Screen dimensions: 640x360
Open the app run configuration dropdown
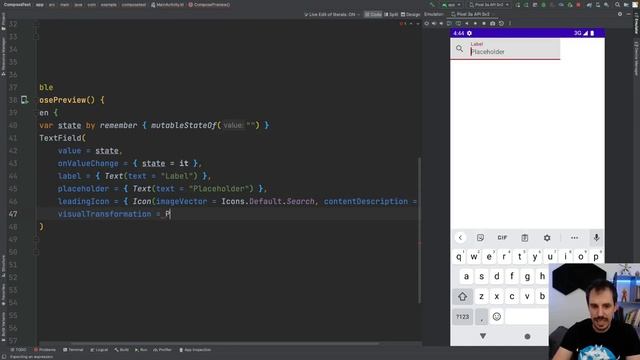coord(452,4)
